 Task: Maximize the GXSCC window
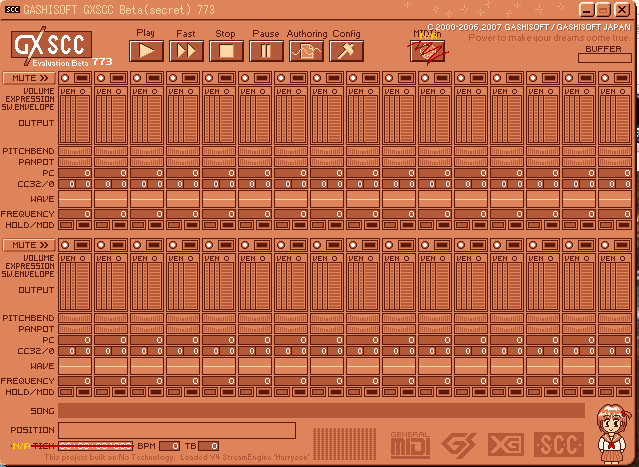(604, 10)
